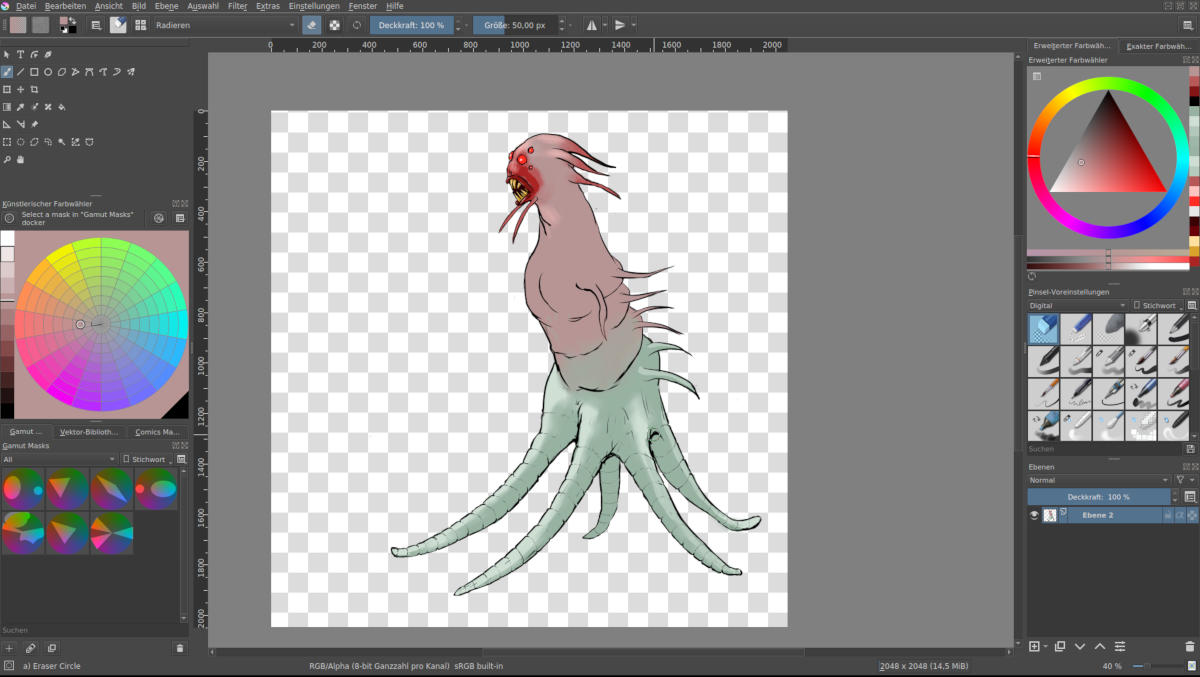This screenshot has width=1200, height=677.
Task: Toggle the lock on Ebene 2 layer
Action: 1167,515
